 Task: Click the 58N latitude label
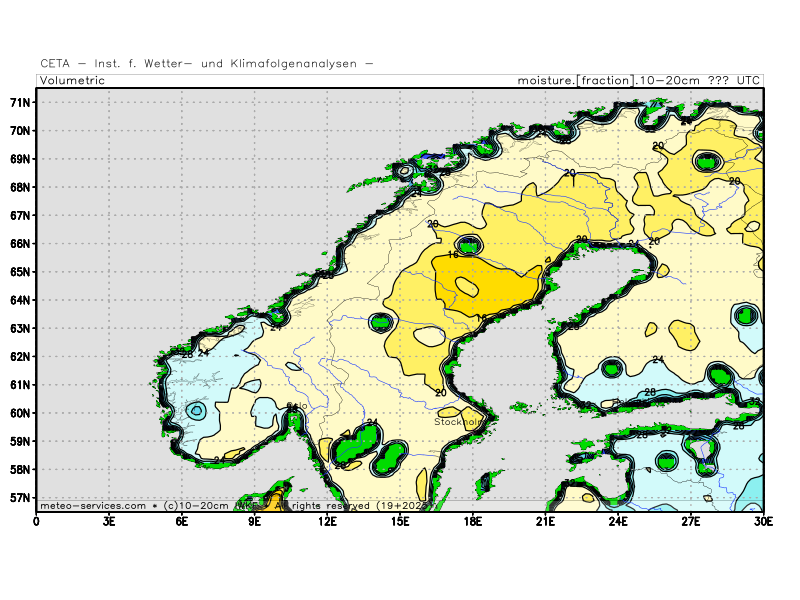pyautogui.click(x=20, y=469)
